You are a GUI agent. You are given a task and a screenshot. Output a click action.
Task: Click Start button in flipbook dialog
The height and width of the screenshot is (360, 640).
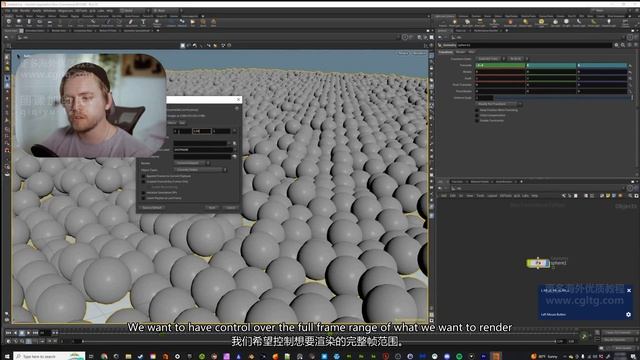point(212,207)
